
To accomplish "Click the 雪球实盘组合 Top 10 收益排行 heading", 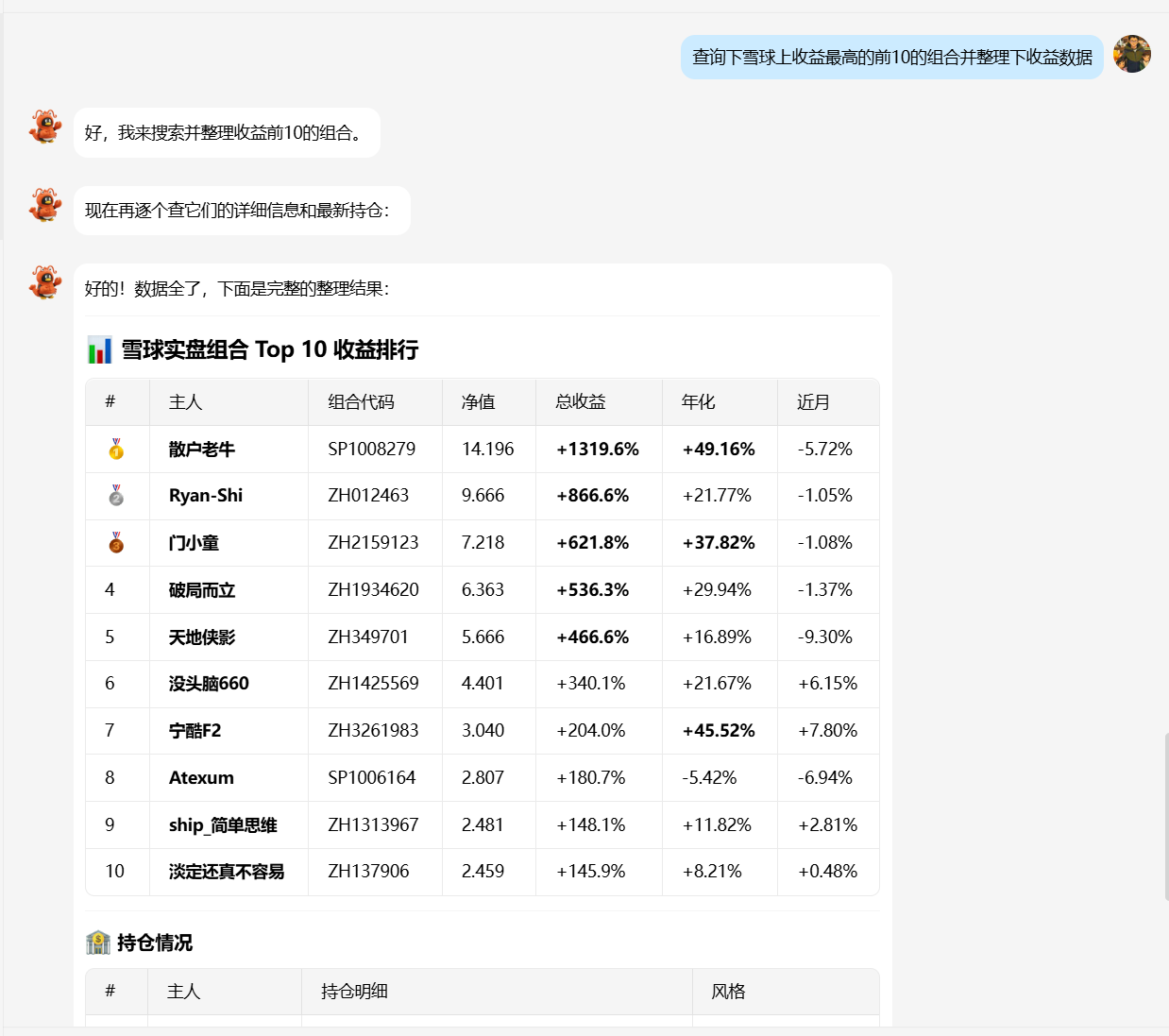I will 270,349.
